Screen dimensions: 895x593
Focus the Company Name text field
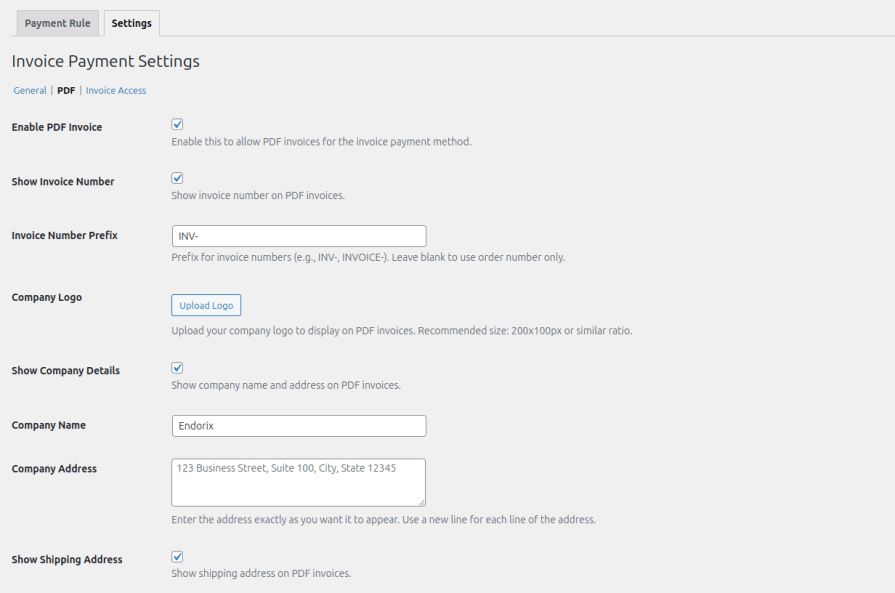coord(299,426)
